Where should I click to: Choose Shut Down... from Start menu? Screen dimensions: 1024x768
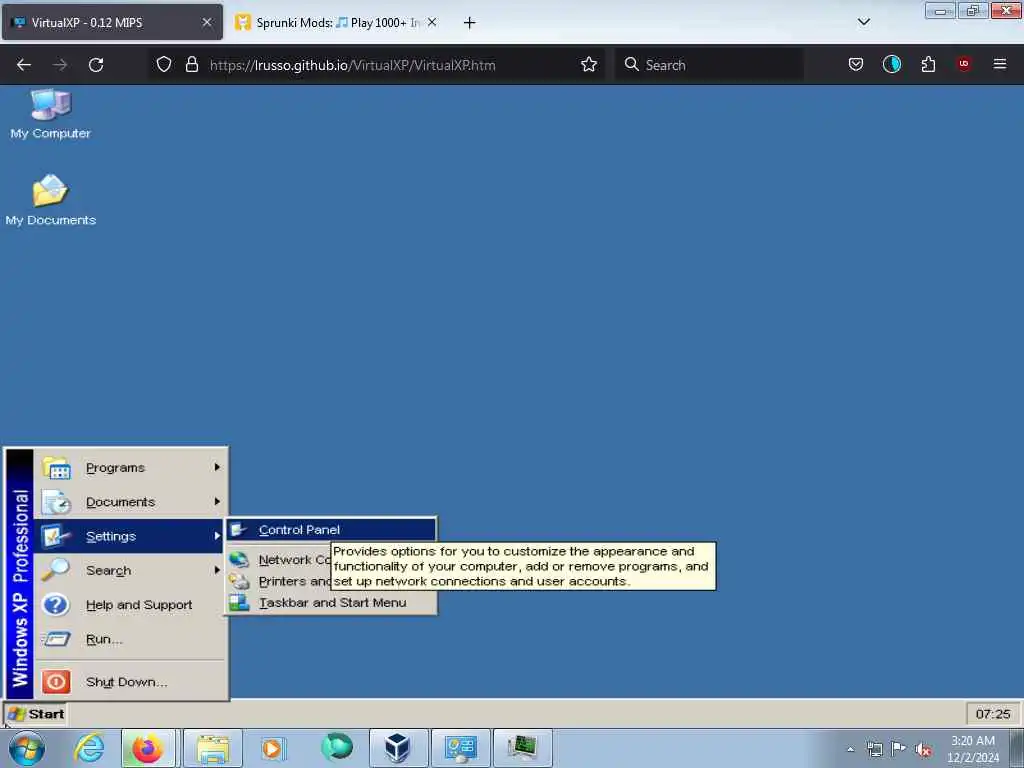[131, 682]
